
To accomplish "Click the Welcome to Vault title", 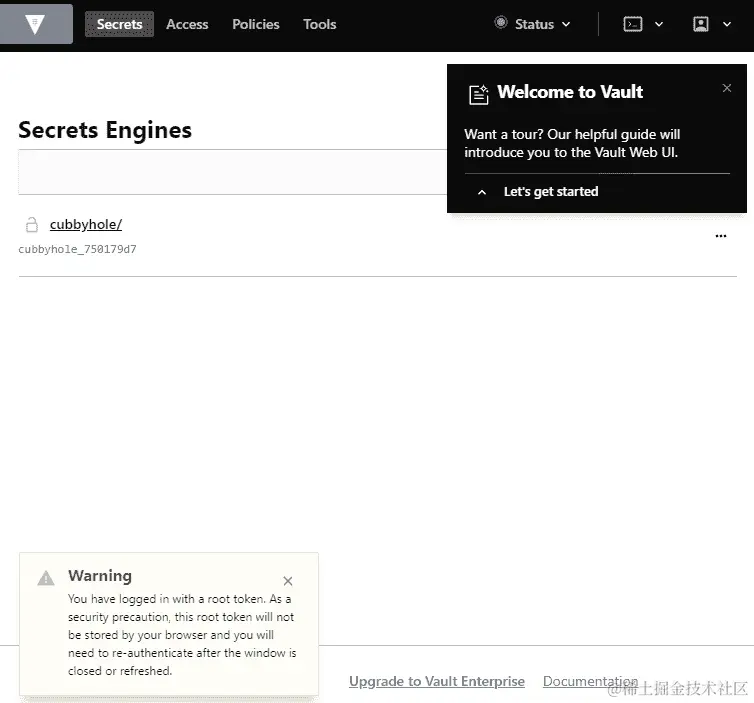I will click(570, 91).
